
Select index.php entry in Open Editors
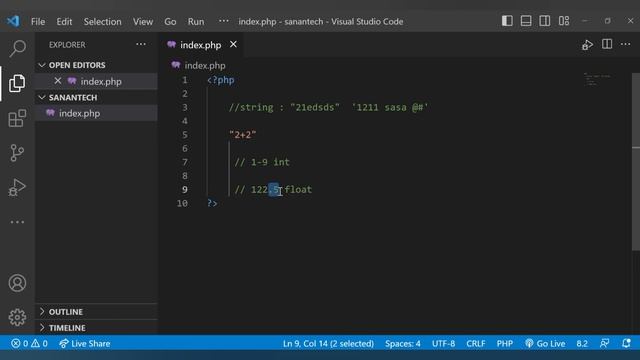coord(100,81)
